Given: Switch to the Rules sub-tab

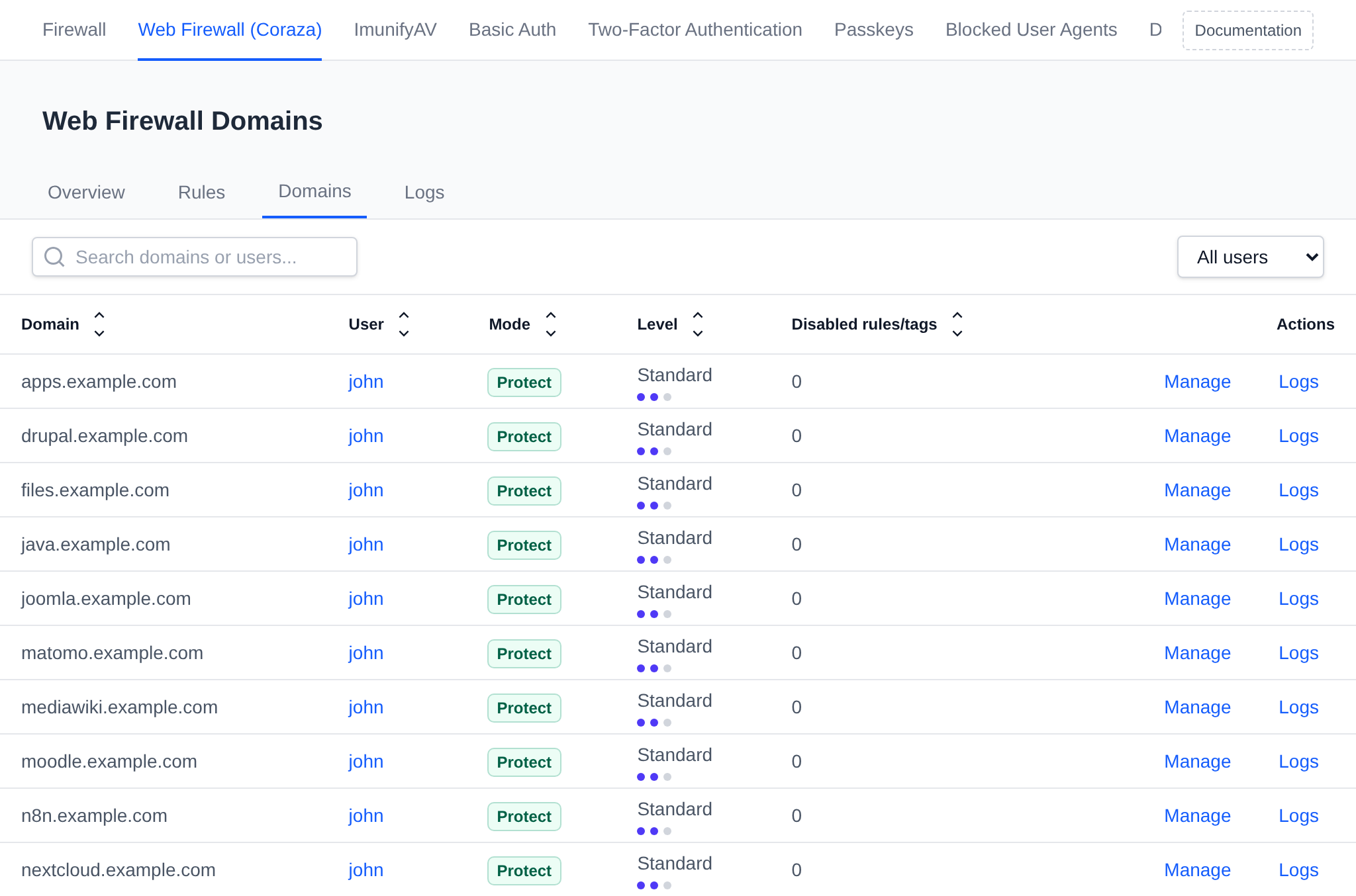Looking at the screenshot, I should tap(201, 193).
